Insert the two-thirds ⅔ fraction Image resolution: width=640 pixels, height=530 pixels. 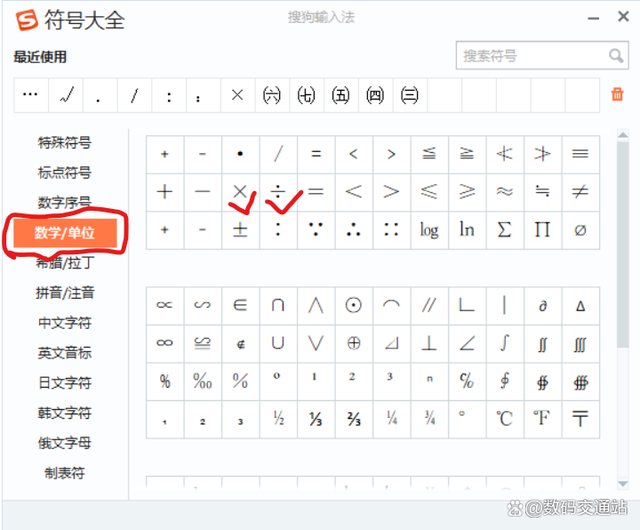[x=353, y=419]
